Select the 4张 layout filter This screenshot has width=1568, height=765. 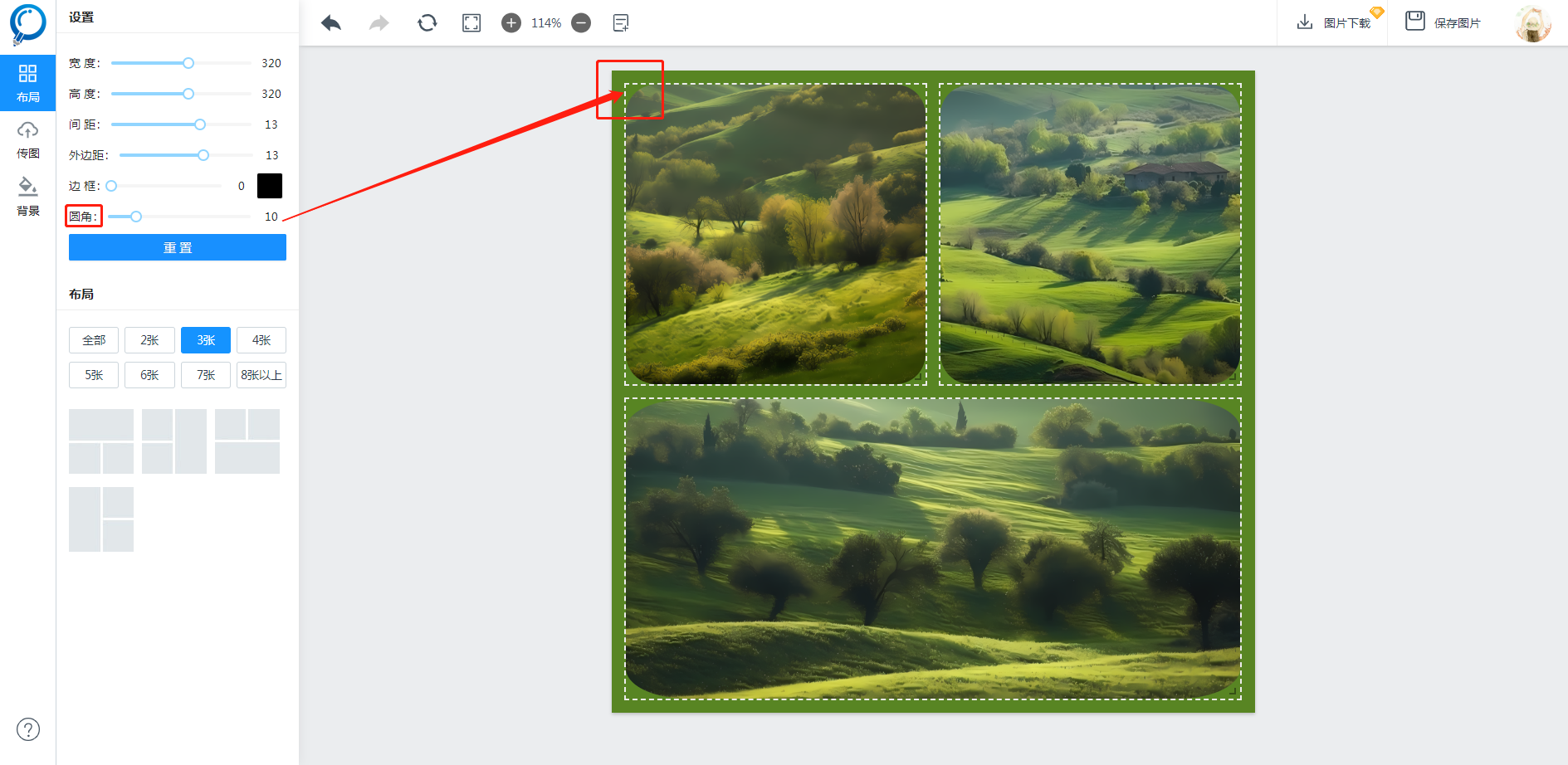tap(261, 340)
